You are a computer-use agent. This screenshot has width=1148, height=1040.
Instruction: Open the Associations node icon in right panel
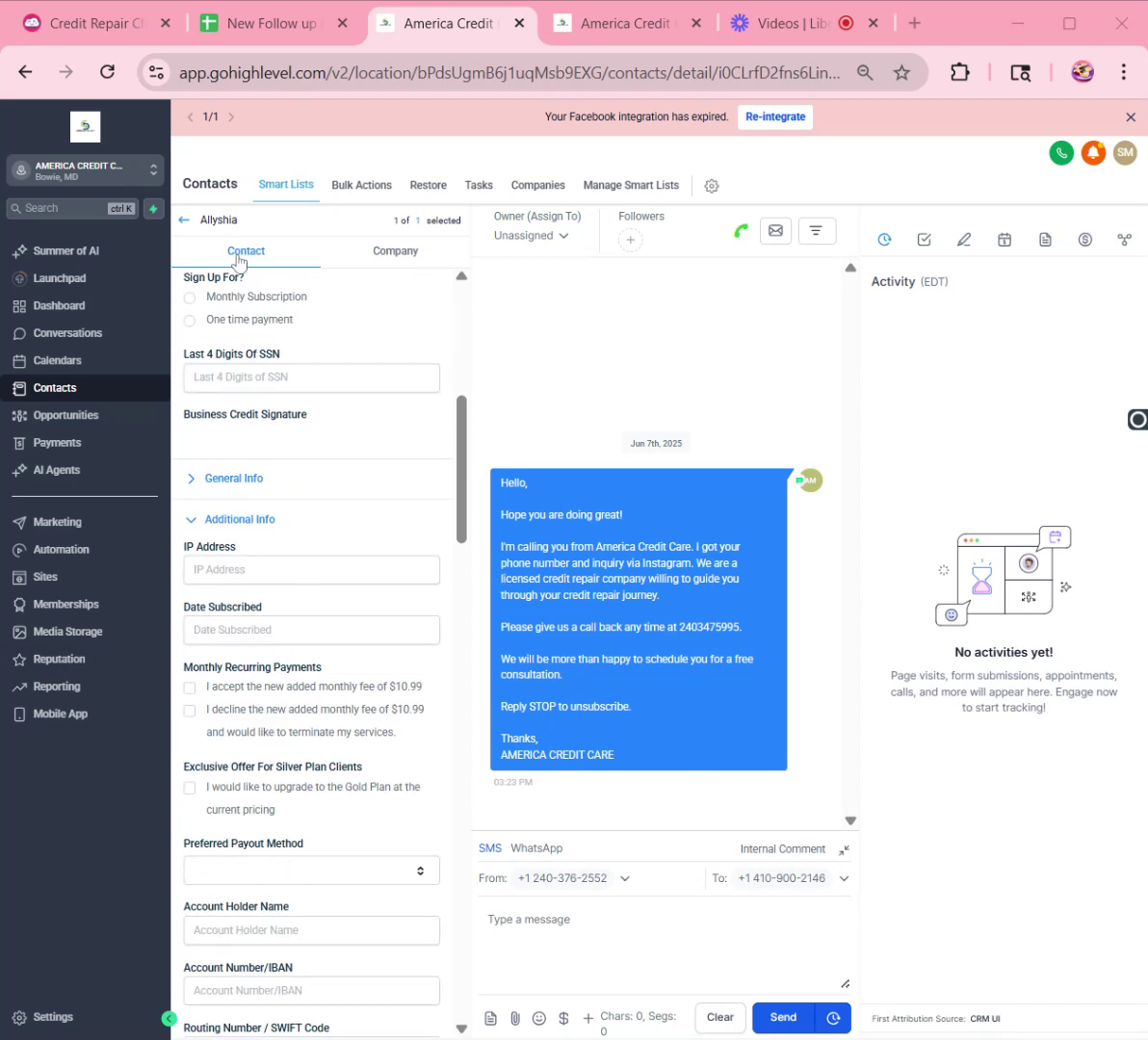(1125, 240)
